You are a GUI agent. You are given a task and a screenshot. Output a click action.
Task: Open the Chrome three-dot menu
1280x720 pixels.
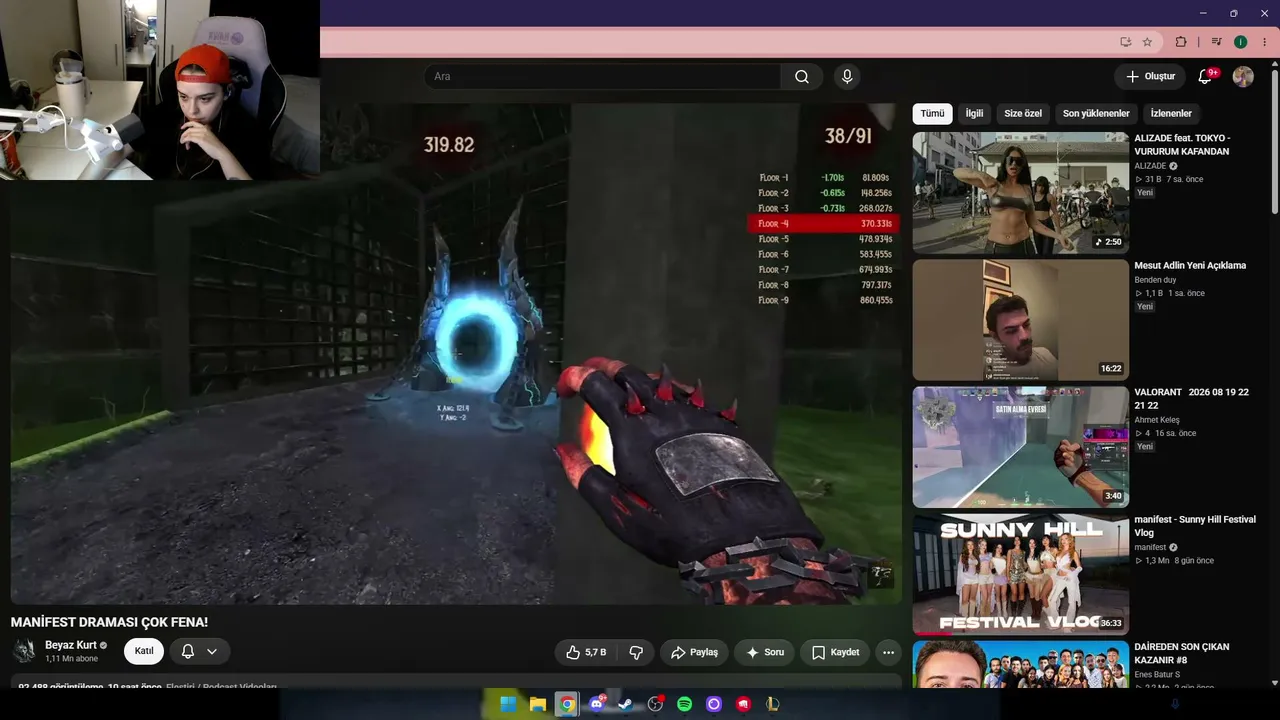click(1265, 42)
